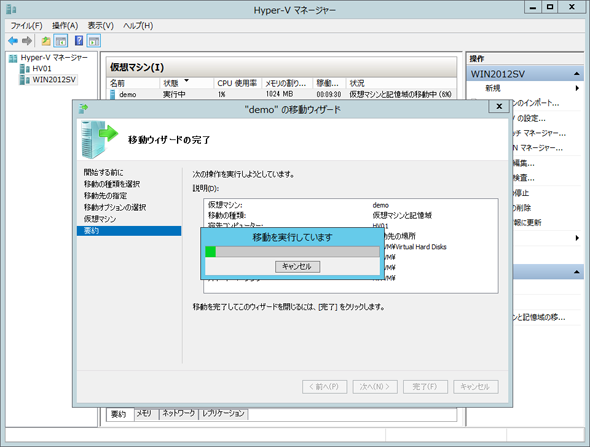Click the description summary text box
The image size is (590, 447).
click(351, 246)
